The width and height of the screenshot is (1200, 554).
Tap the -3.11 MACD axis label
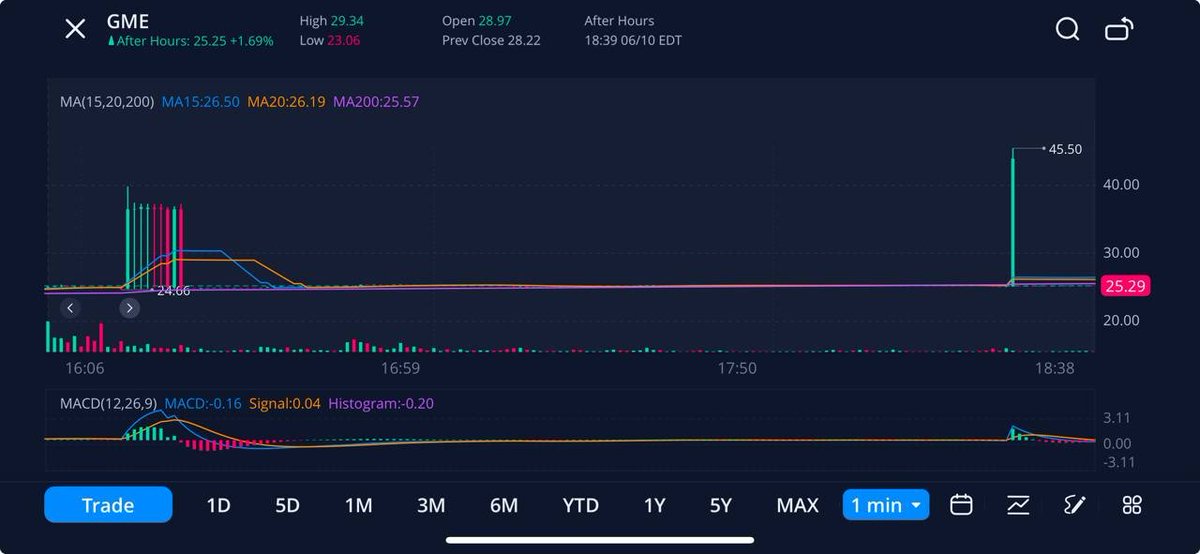click(x=1119, y=462)
